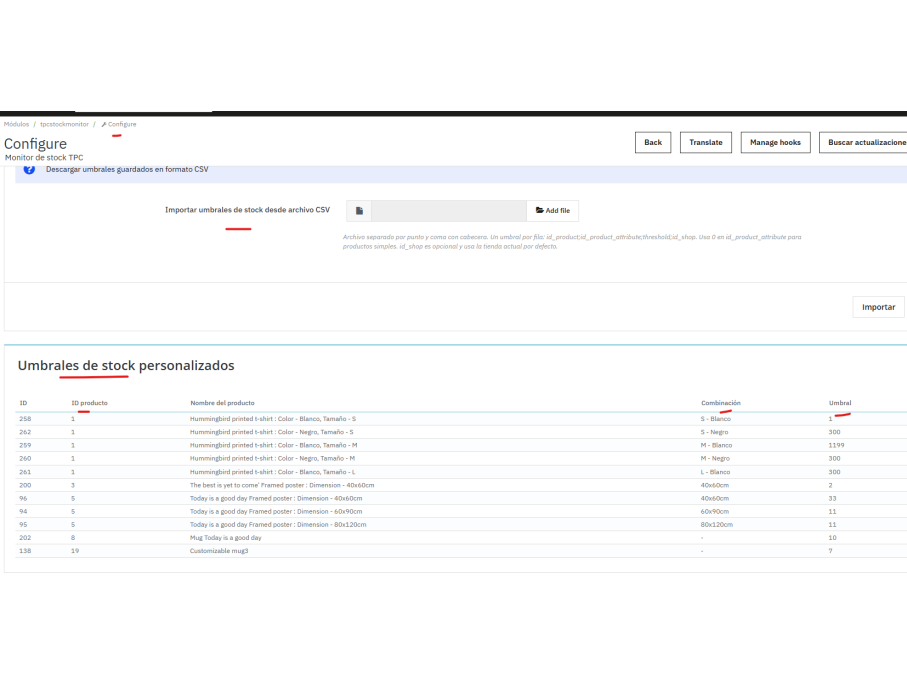Click 'Importar umbrales de stock desde archivo CSV' label

[x=247, y=210]
